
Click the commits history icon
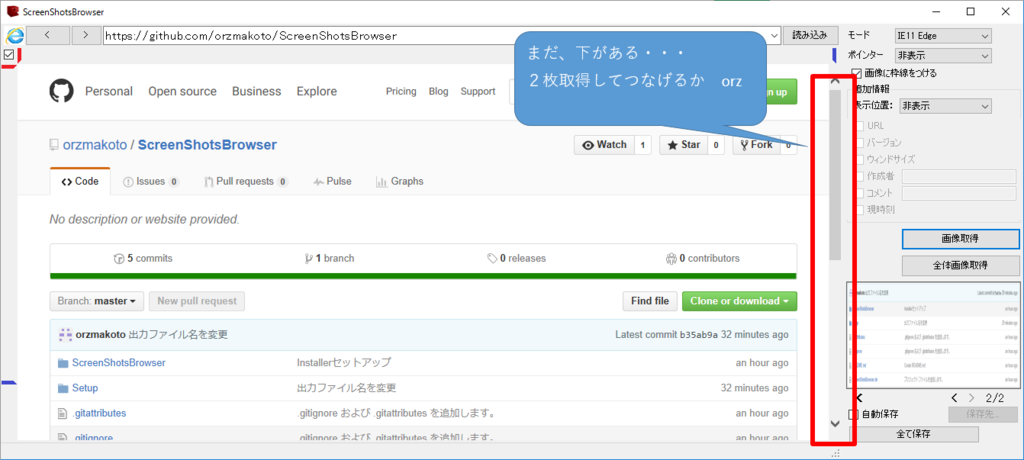point(119,258)
